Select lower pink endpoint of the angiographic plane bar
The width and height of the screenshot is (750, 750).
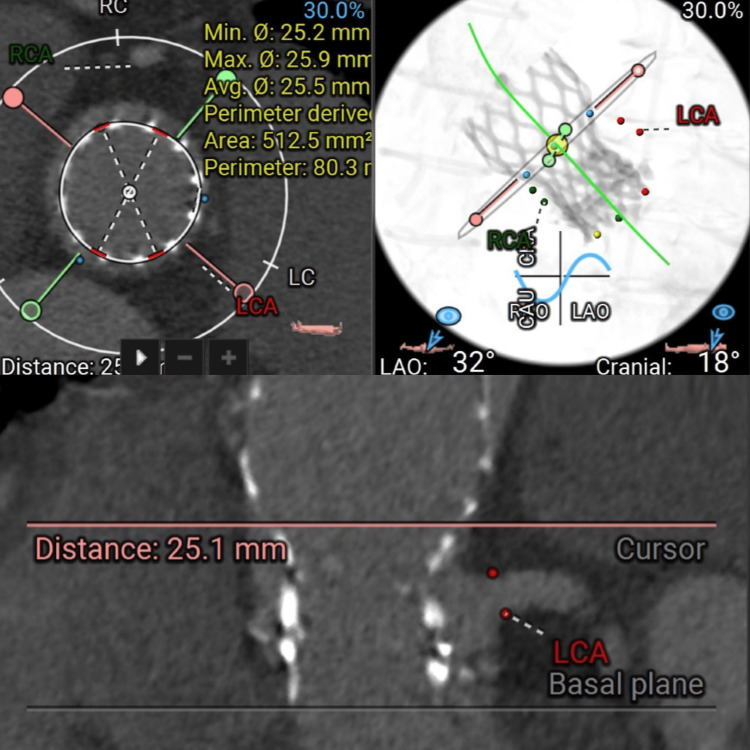[475, 220]
